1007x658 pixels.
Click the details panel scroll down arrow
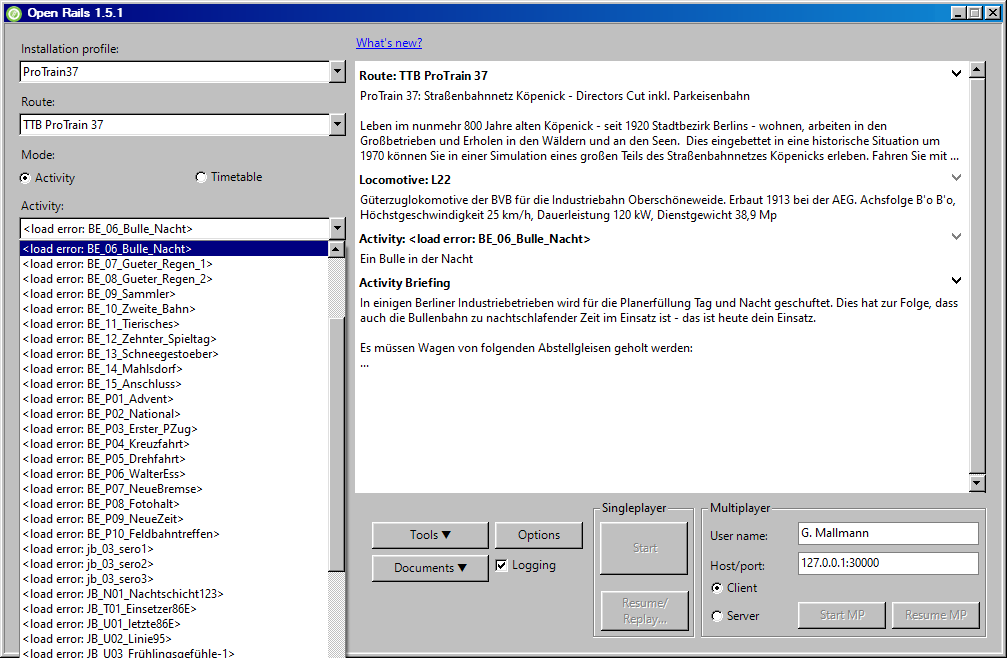click(x=977, y=484)
